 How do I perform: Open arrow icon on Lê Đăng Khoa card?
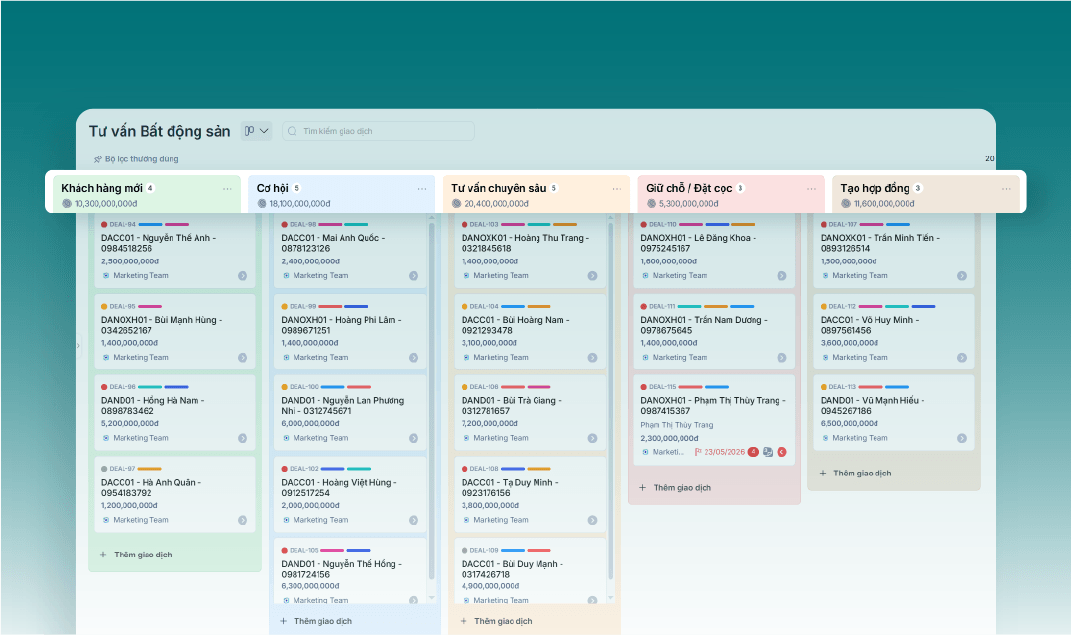(781, 276)
